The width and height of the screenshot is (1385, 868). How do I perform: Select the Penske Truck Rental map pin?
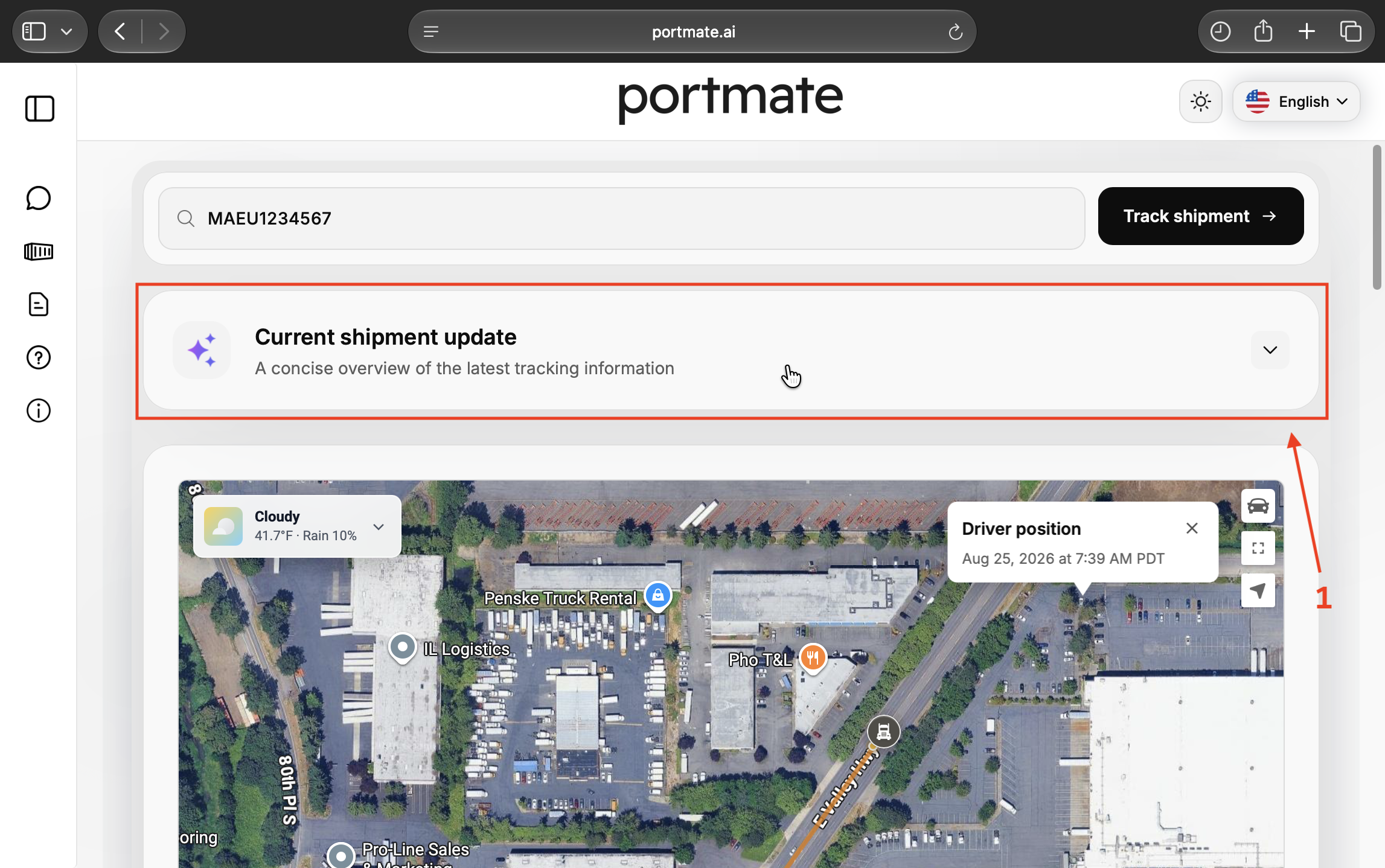tap(657, 596)
